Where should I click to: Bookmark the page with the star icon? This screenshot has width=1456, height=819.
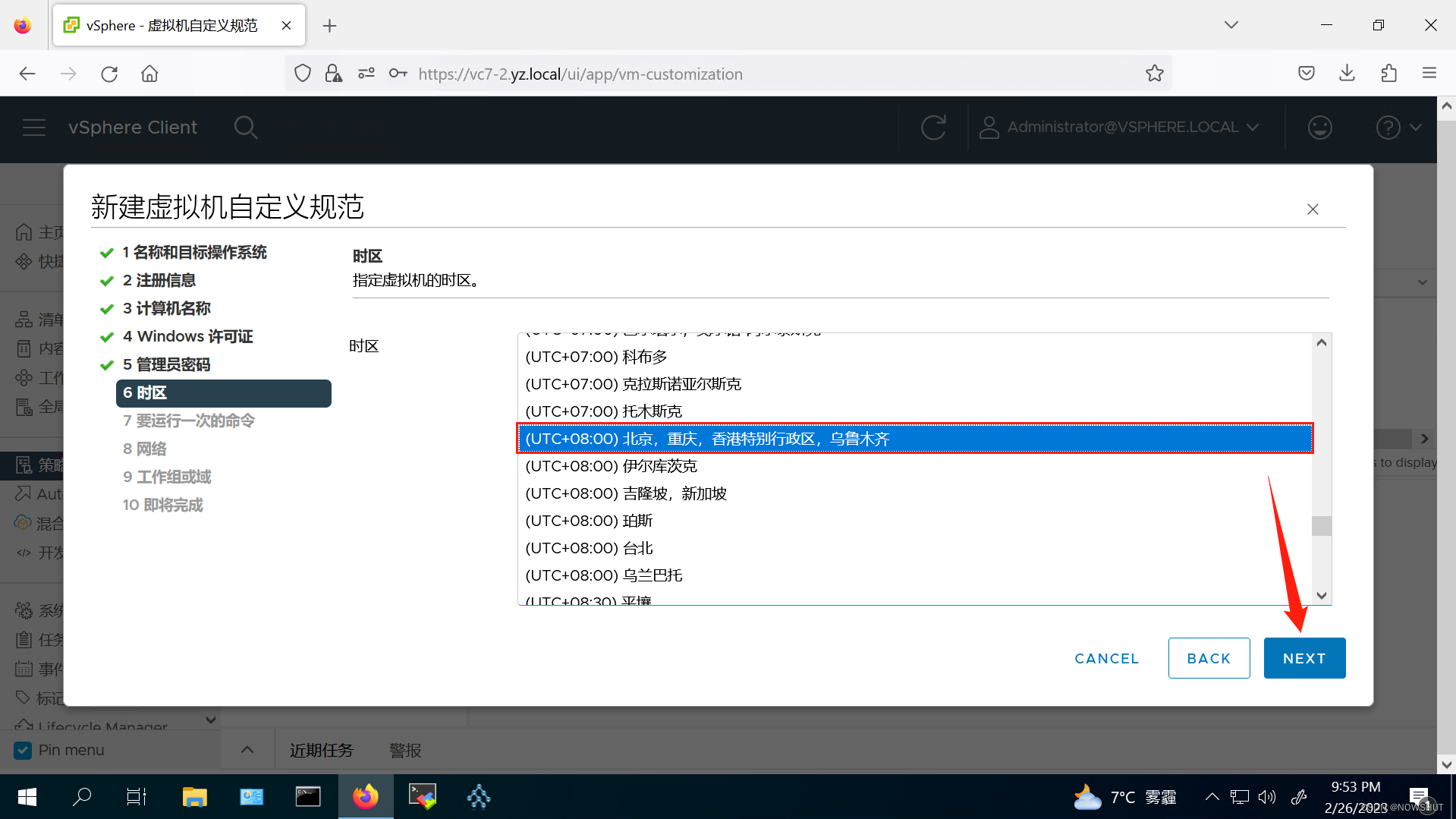pyautogui.click(x=1155, y=73)
